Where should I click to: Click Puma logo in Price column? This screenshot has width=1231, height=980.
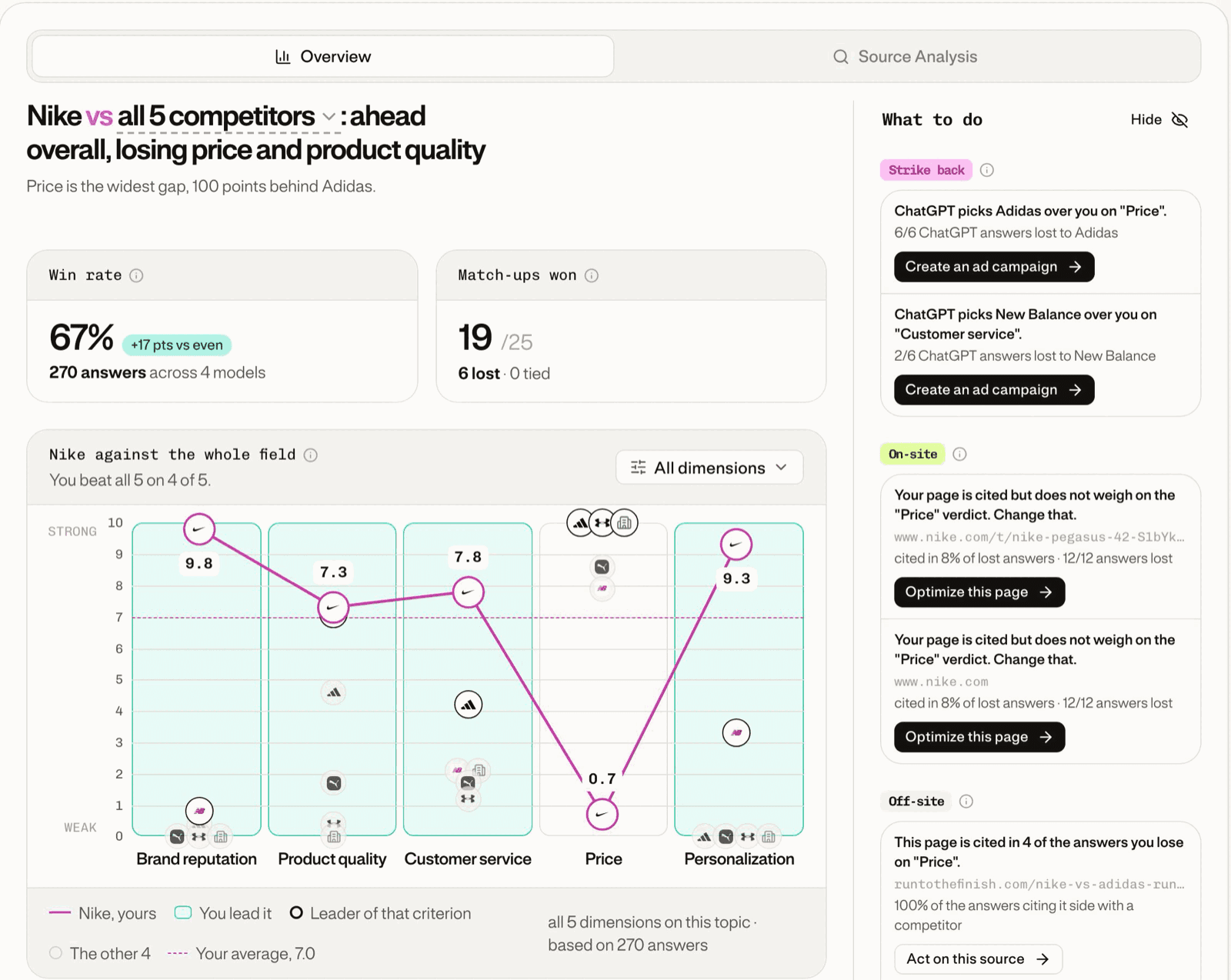point(602,567)
